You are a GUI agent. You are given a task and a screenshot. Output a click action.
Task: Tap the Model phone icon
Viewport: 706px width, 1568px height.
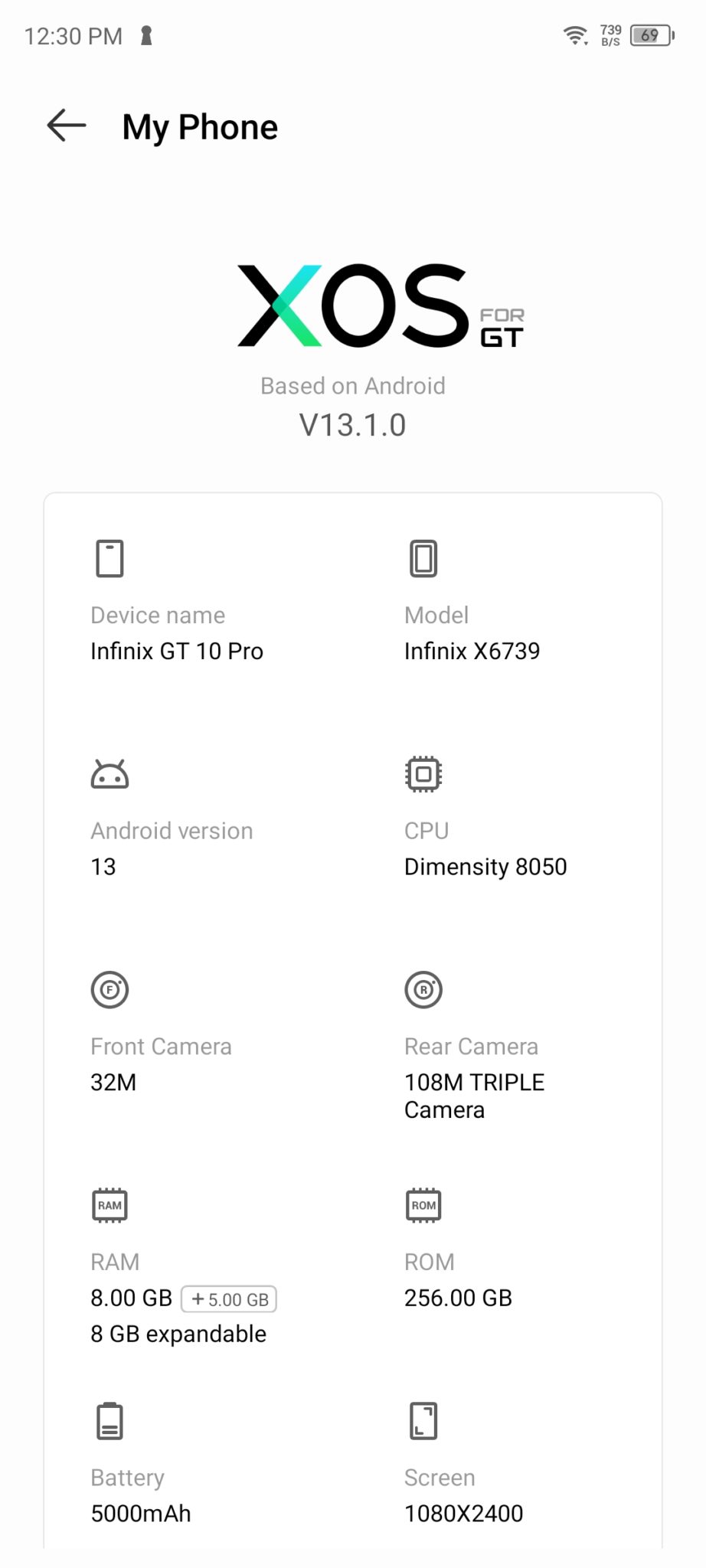point(423,558)
